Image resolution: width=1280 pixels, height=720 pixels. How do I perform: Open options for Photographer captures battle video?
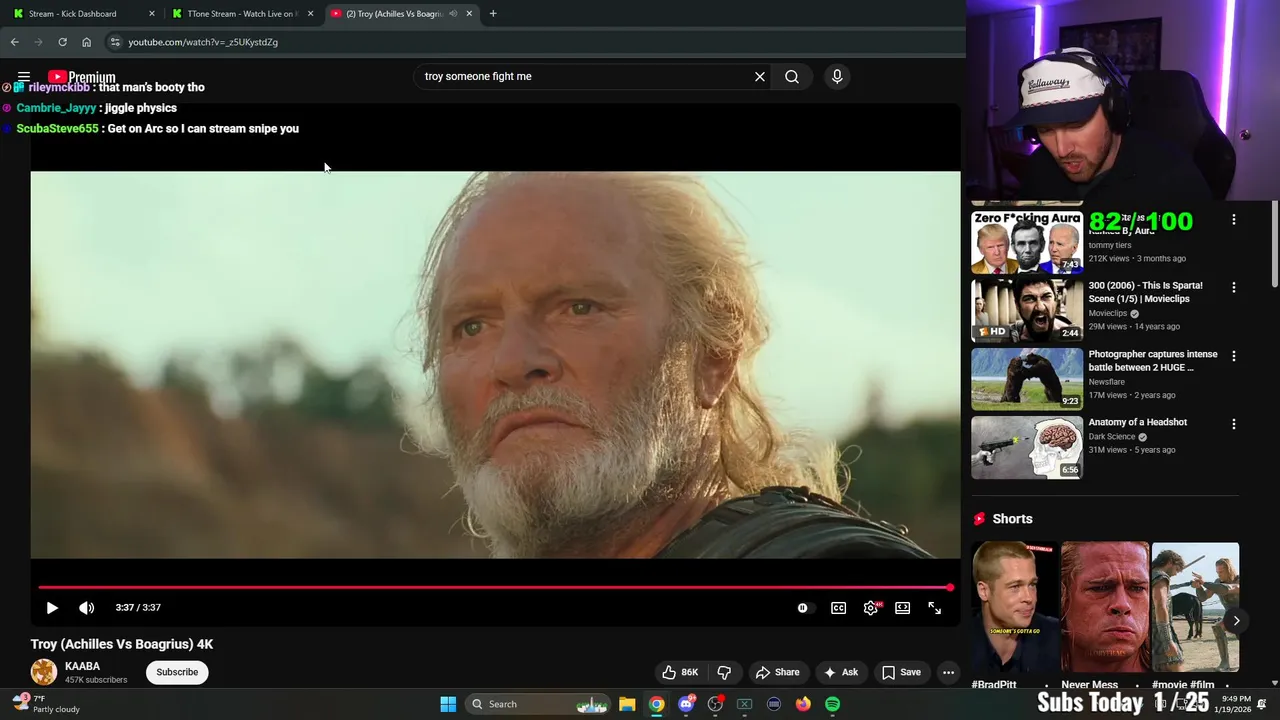click(x=1233, y=356)
